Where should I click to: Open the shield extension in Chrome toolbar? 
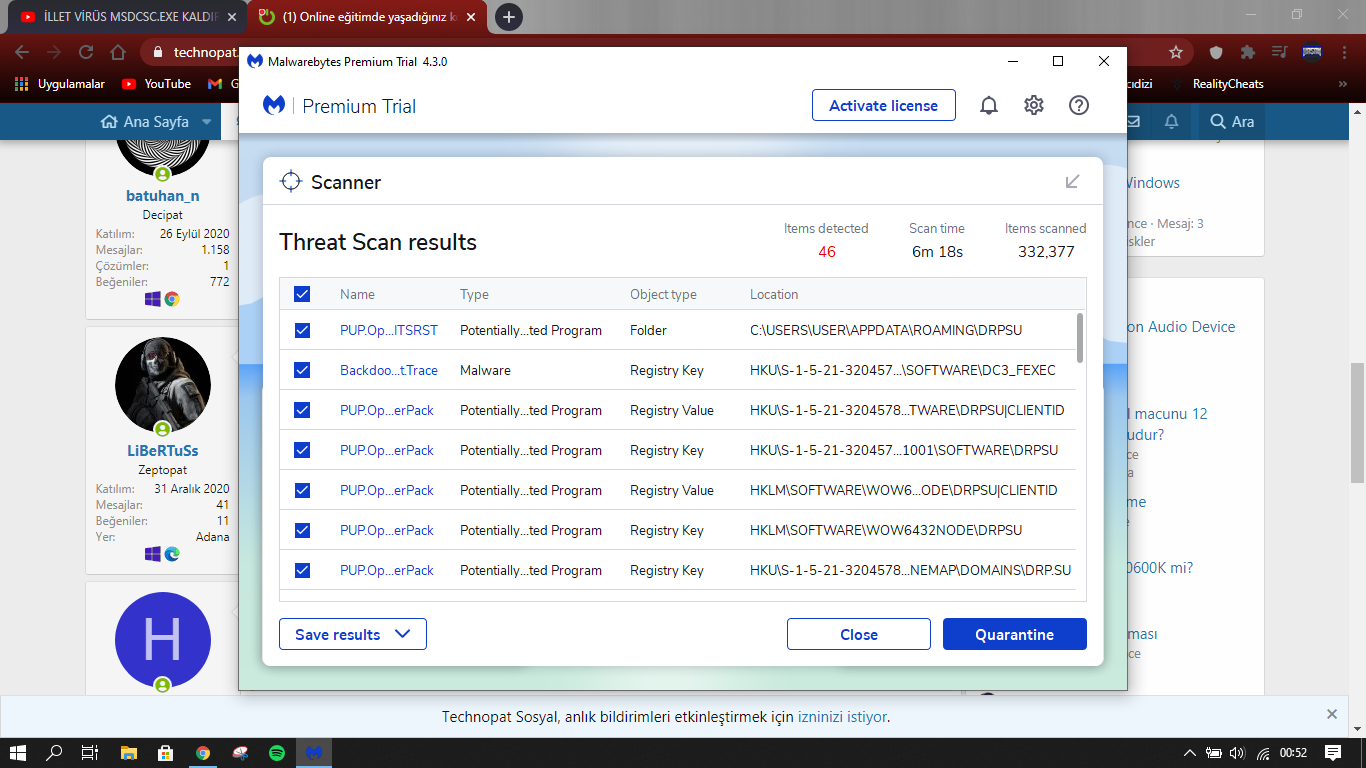coord(1217,52)
